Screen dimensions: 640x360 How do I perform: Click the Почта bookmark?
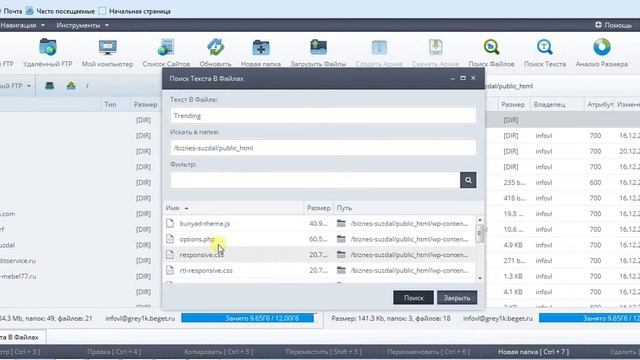coord(12,11)
